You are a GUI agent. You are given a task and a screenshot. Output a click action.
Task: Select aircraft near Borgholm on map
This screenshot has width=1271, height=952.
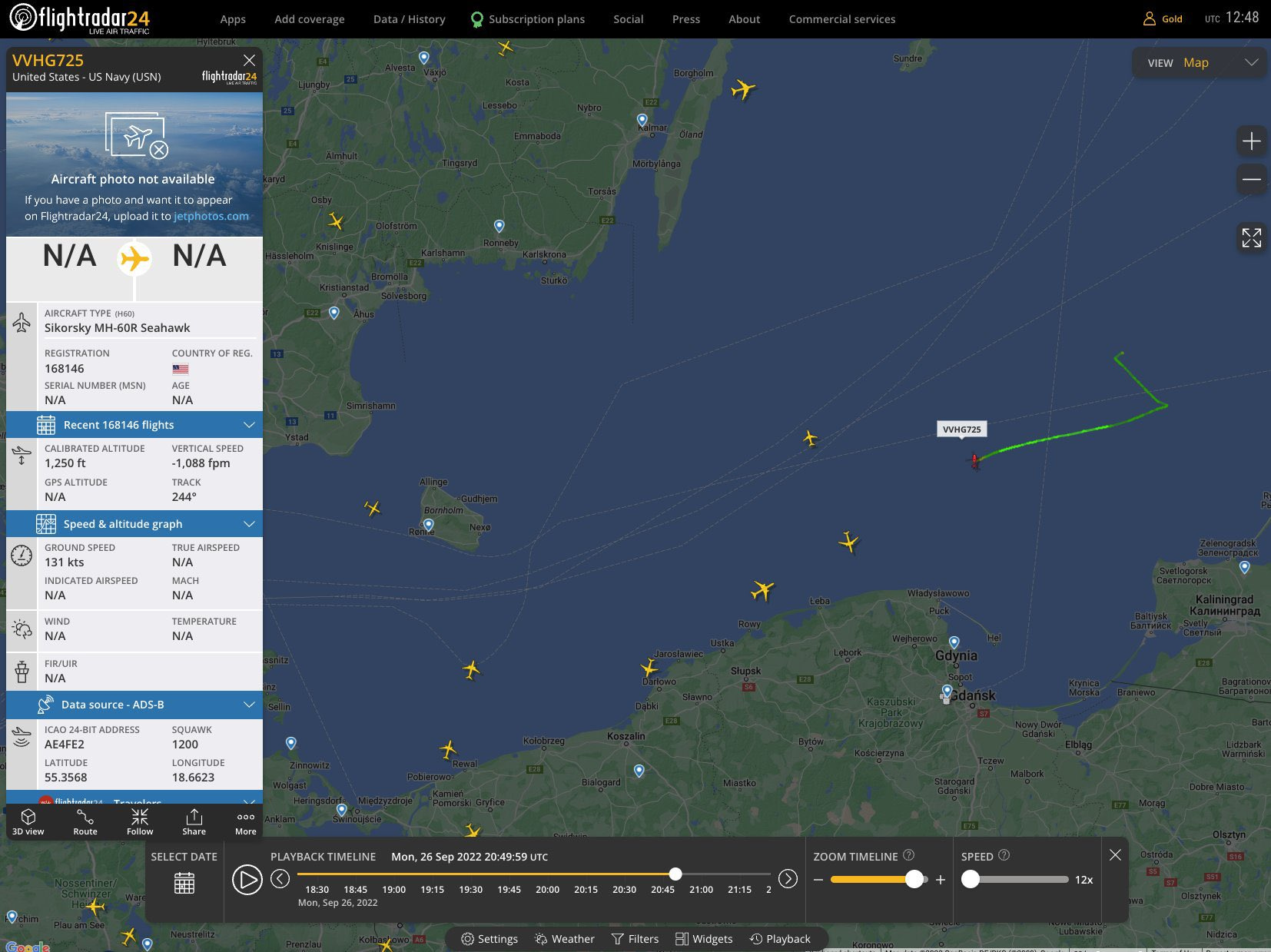pos(743,89)
